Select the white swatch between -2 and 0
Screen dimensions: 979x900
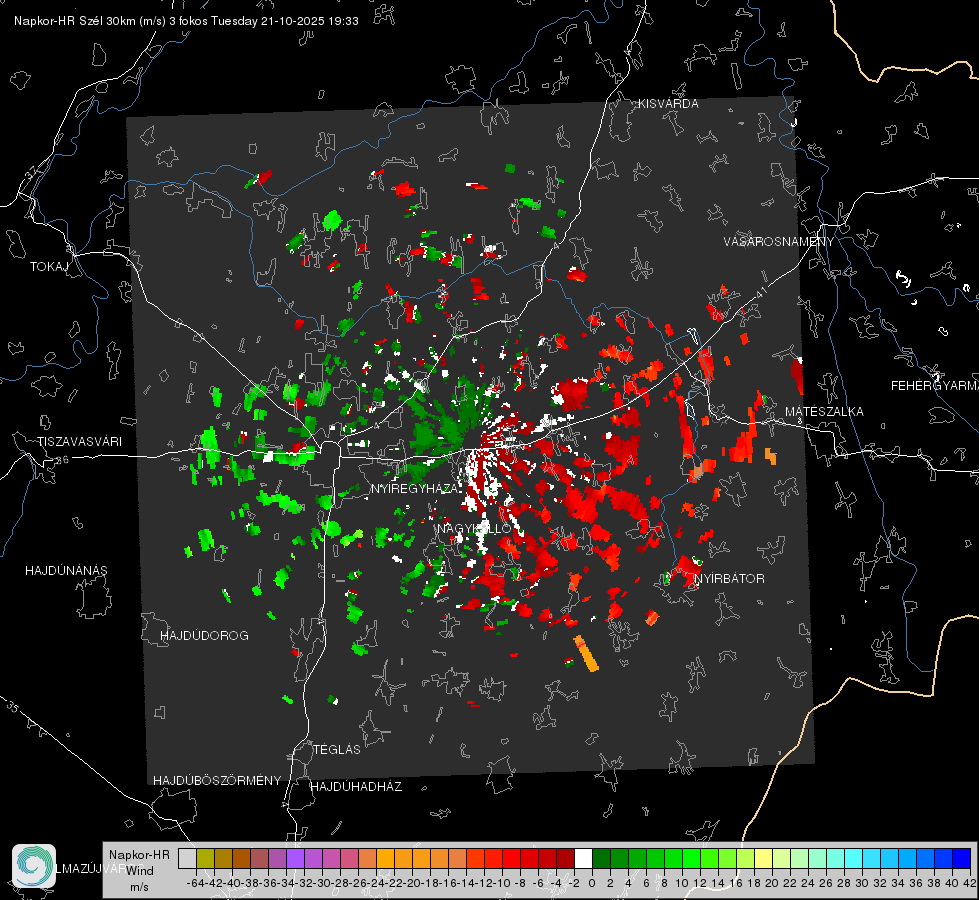pyautogui.click(x=583, y=858)
